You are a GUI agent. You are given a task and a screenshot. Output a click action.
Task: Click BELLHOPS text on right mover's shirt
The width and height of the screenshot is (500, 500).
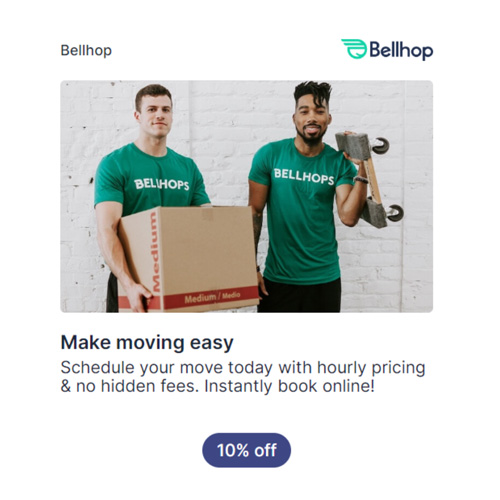click(304, 176)
